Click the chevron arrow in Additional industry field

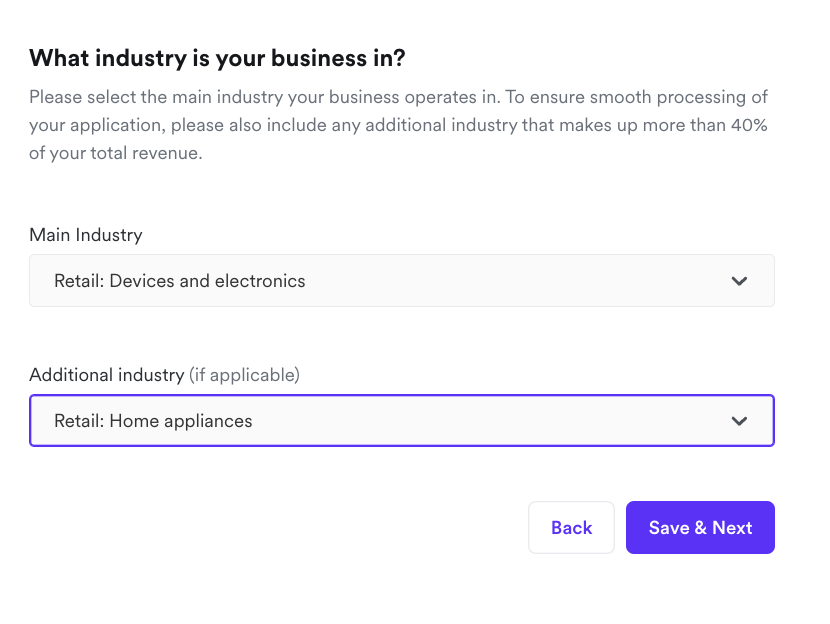click(x=739, y=421)
